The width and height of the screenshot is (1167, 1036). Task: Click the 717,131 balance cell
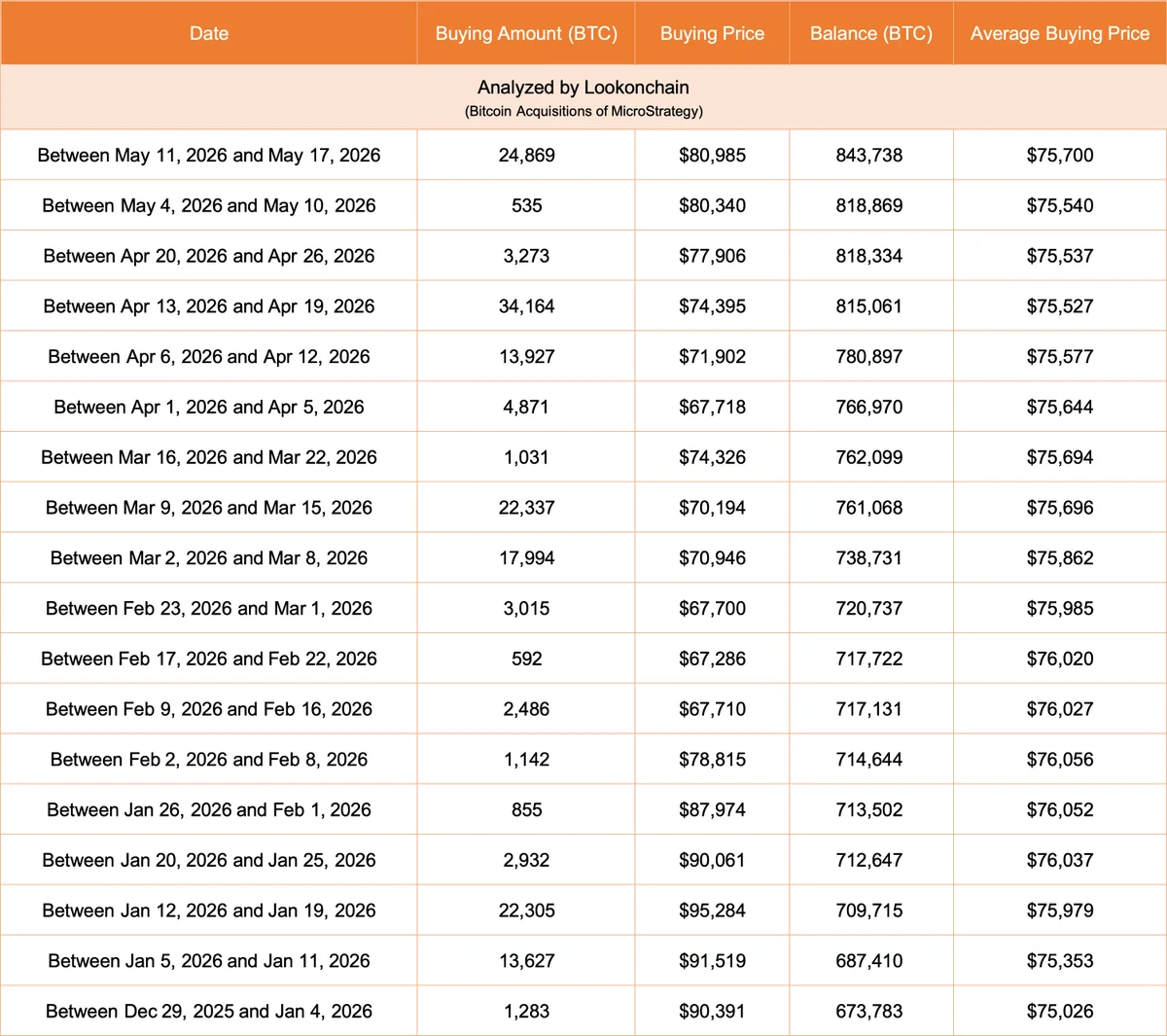click(871, 709)
